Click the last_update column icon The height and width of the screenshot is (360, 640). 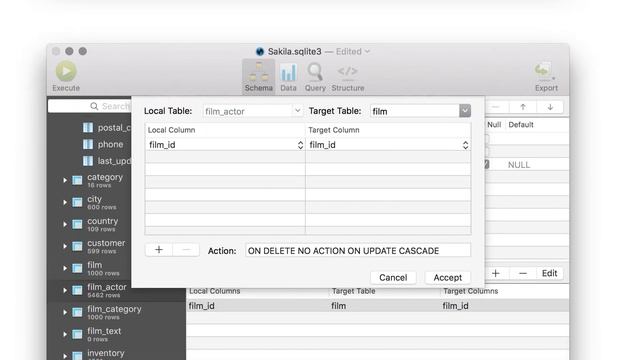pyautogui.click(x=88, y=161)
